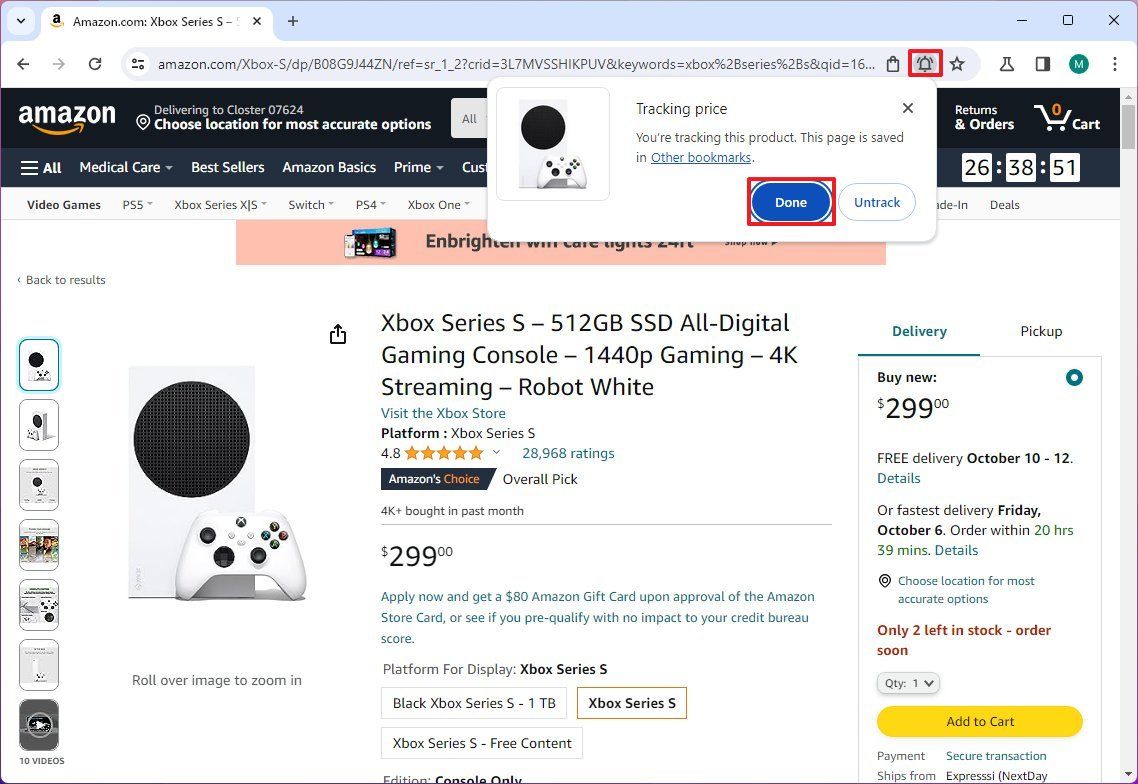Expand the star ratings breakdown chevron
This screenshot has height=784, width=1138.
click(x=496, y=452)
